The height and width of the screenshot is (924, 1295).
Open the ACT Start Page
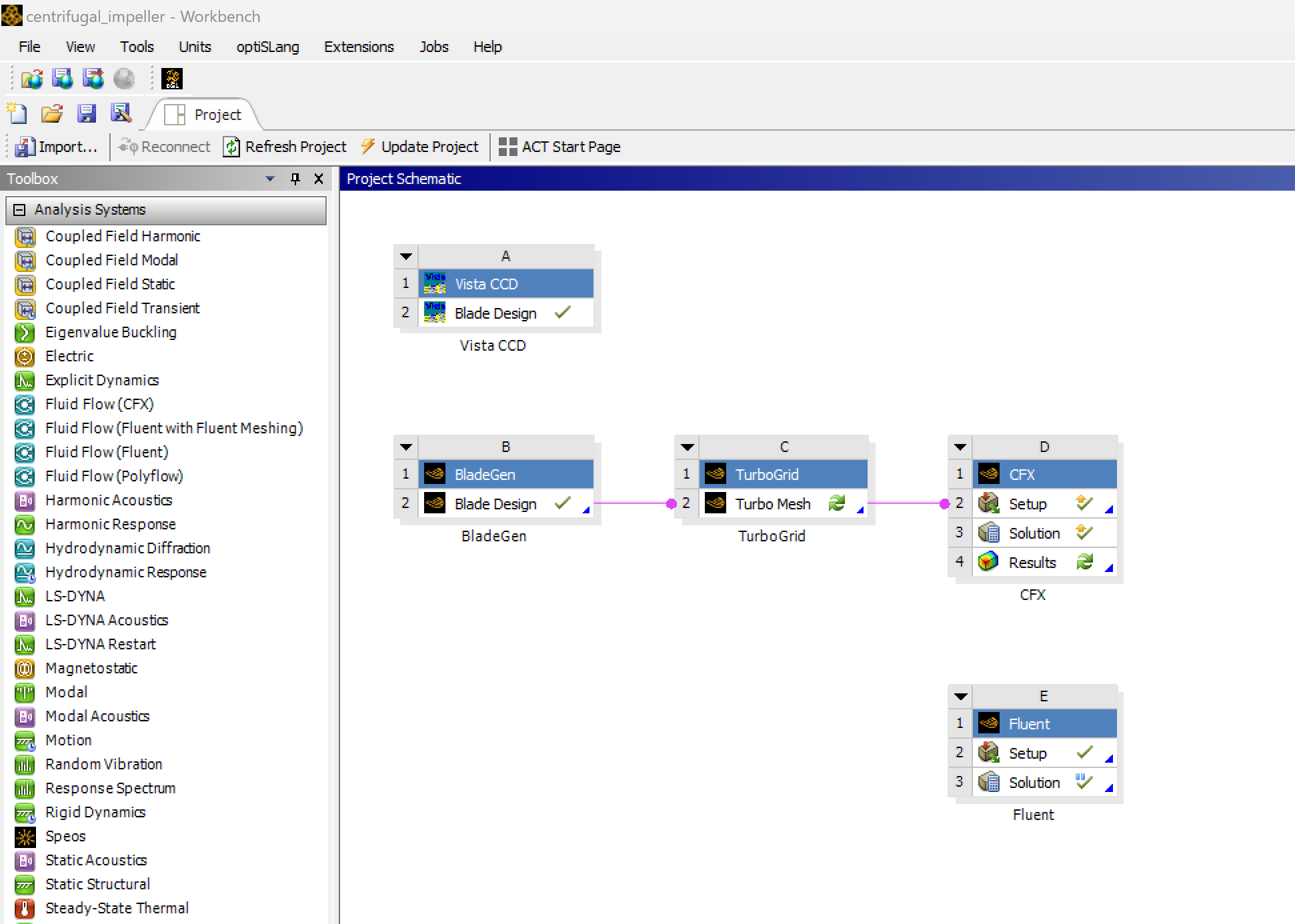click(x=559, y=147)
